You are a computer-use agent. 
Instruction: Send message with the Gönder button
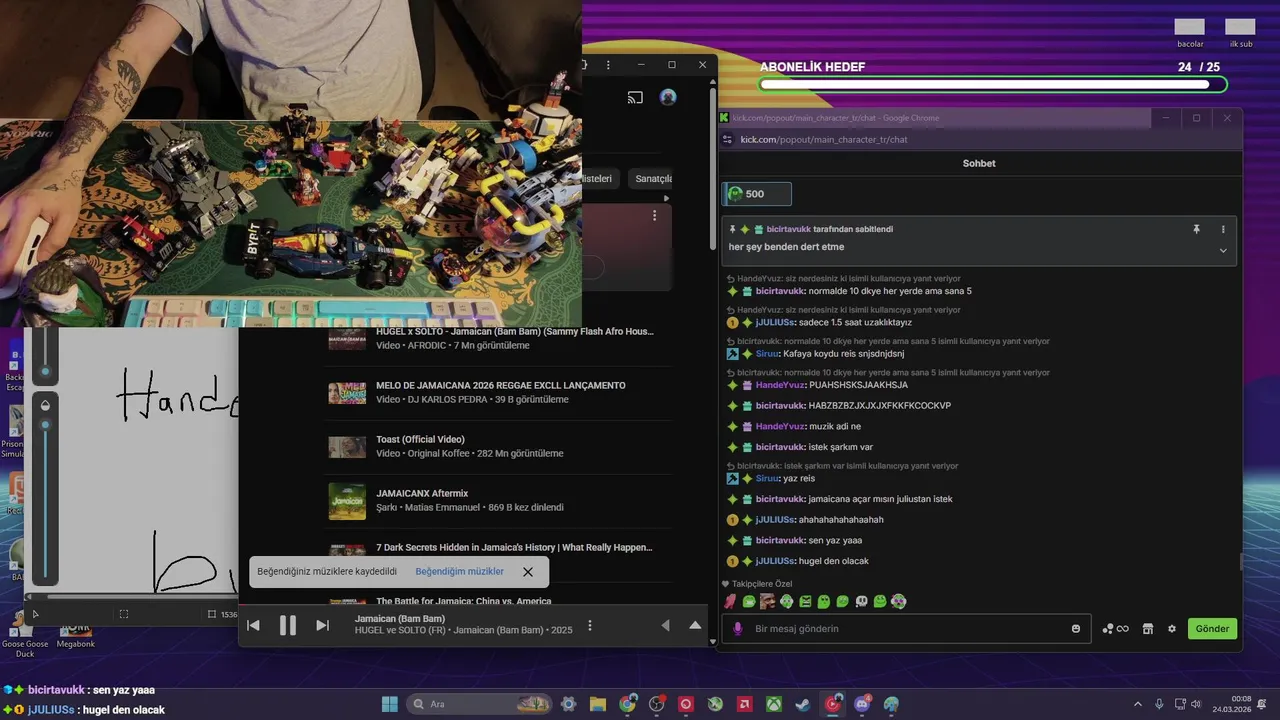1212,629
